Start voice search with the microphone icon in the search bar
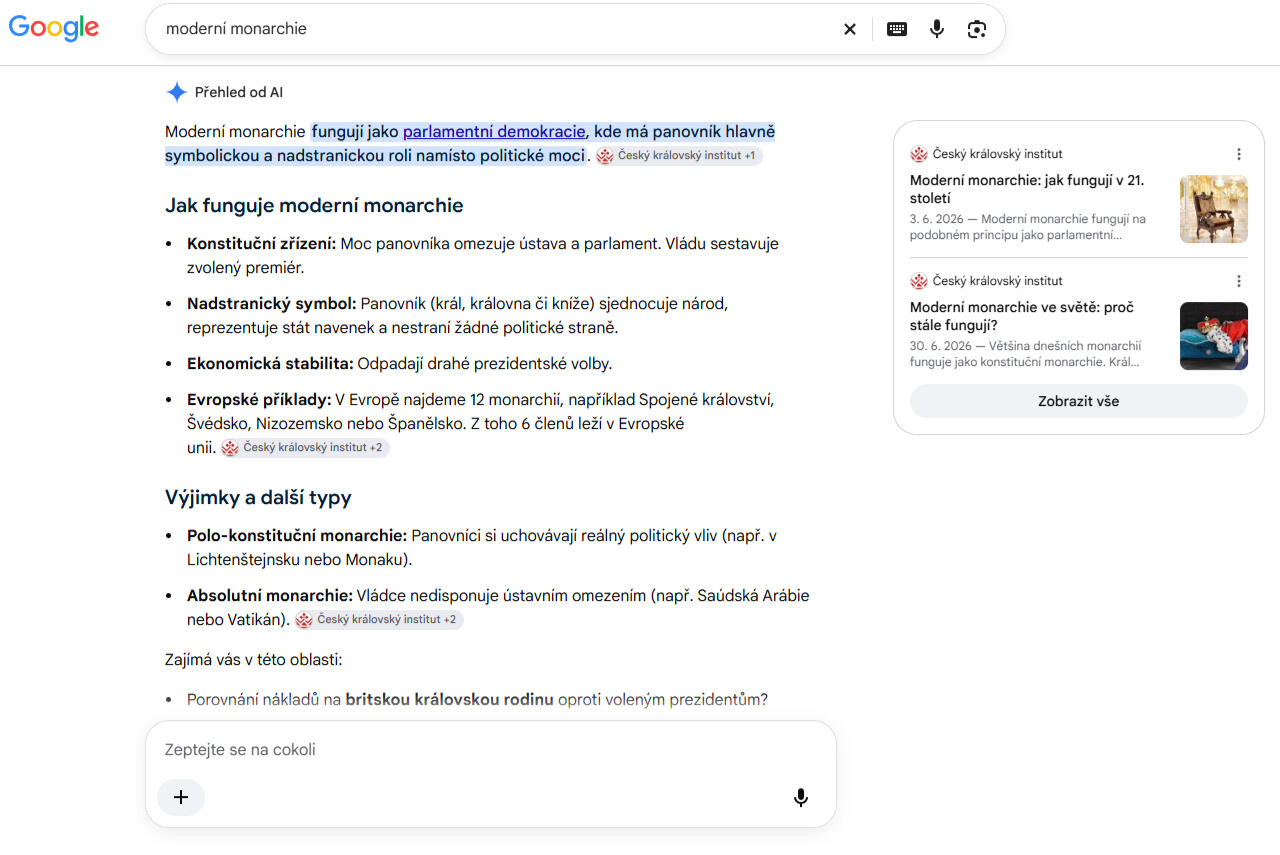 (937, 29)
